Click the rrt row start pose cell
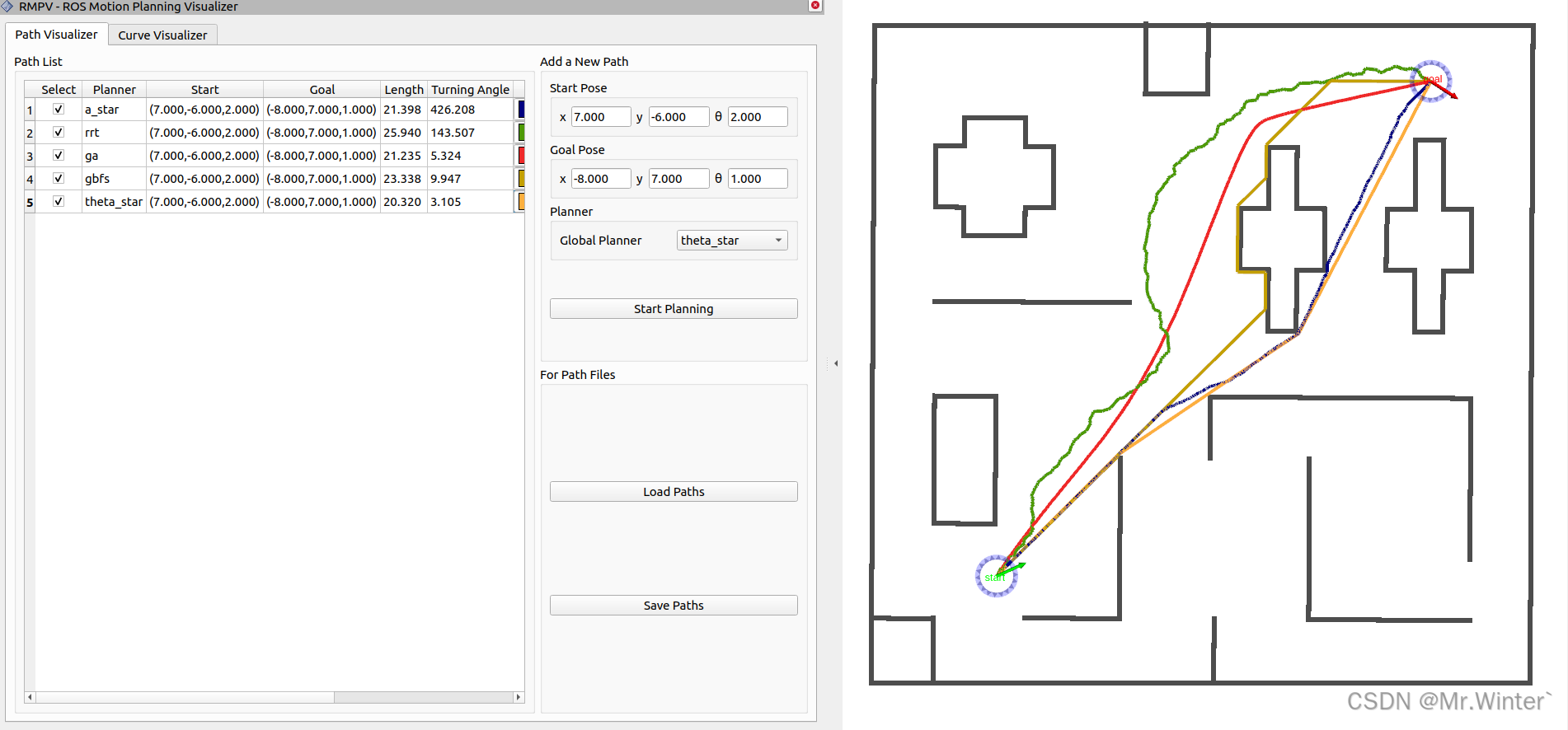 [204, 132]
